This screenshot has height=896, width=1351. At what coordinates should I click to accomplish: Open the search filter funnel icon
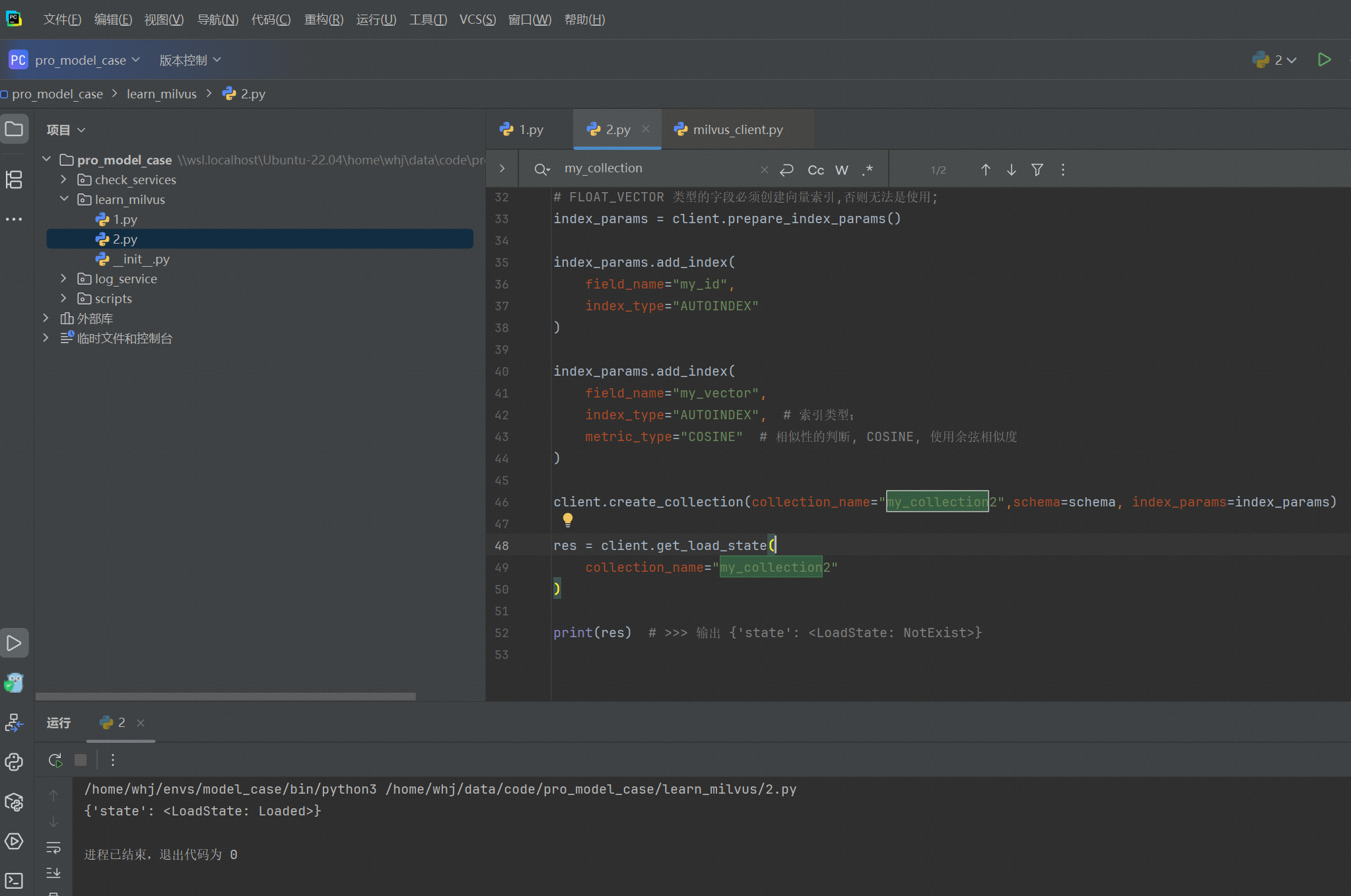tap(1037, 170)
